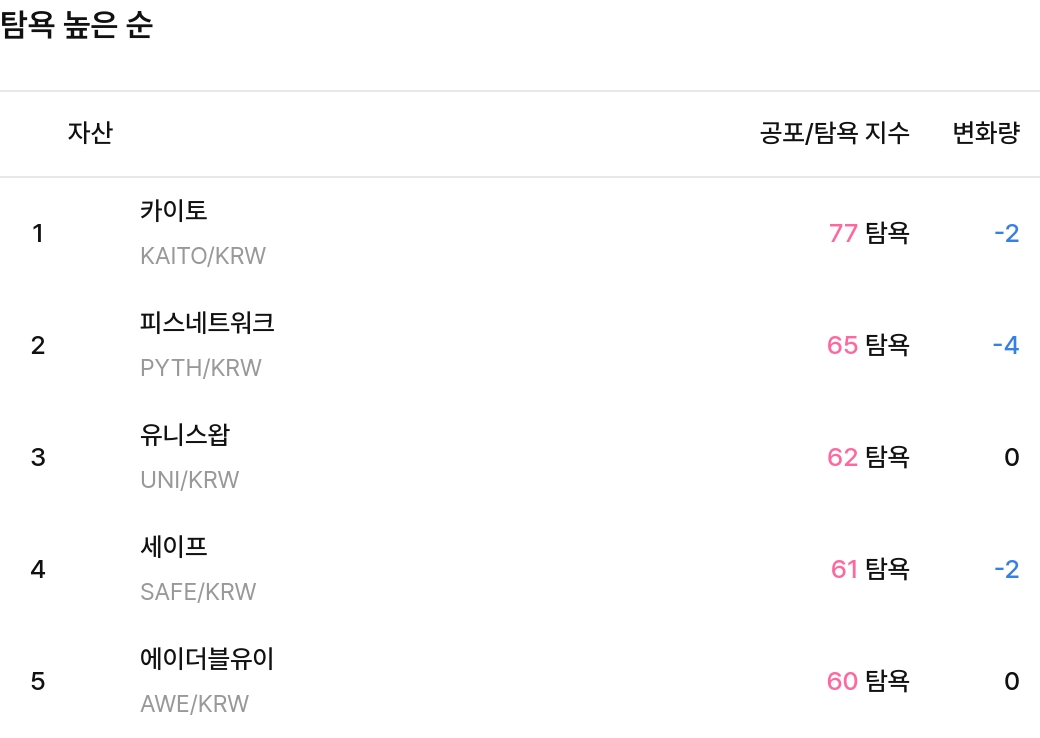
Task: Click the 61 탐욕 index value
Action: [x=870, y=570]
